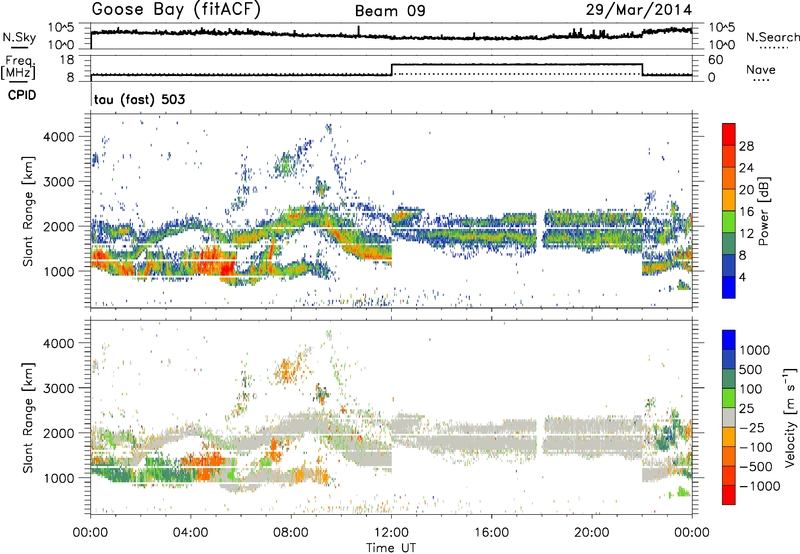Click the '18' frequency axis label

click(67, 60)
